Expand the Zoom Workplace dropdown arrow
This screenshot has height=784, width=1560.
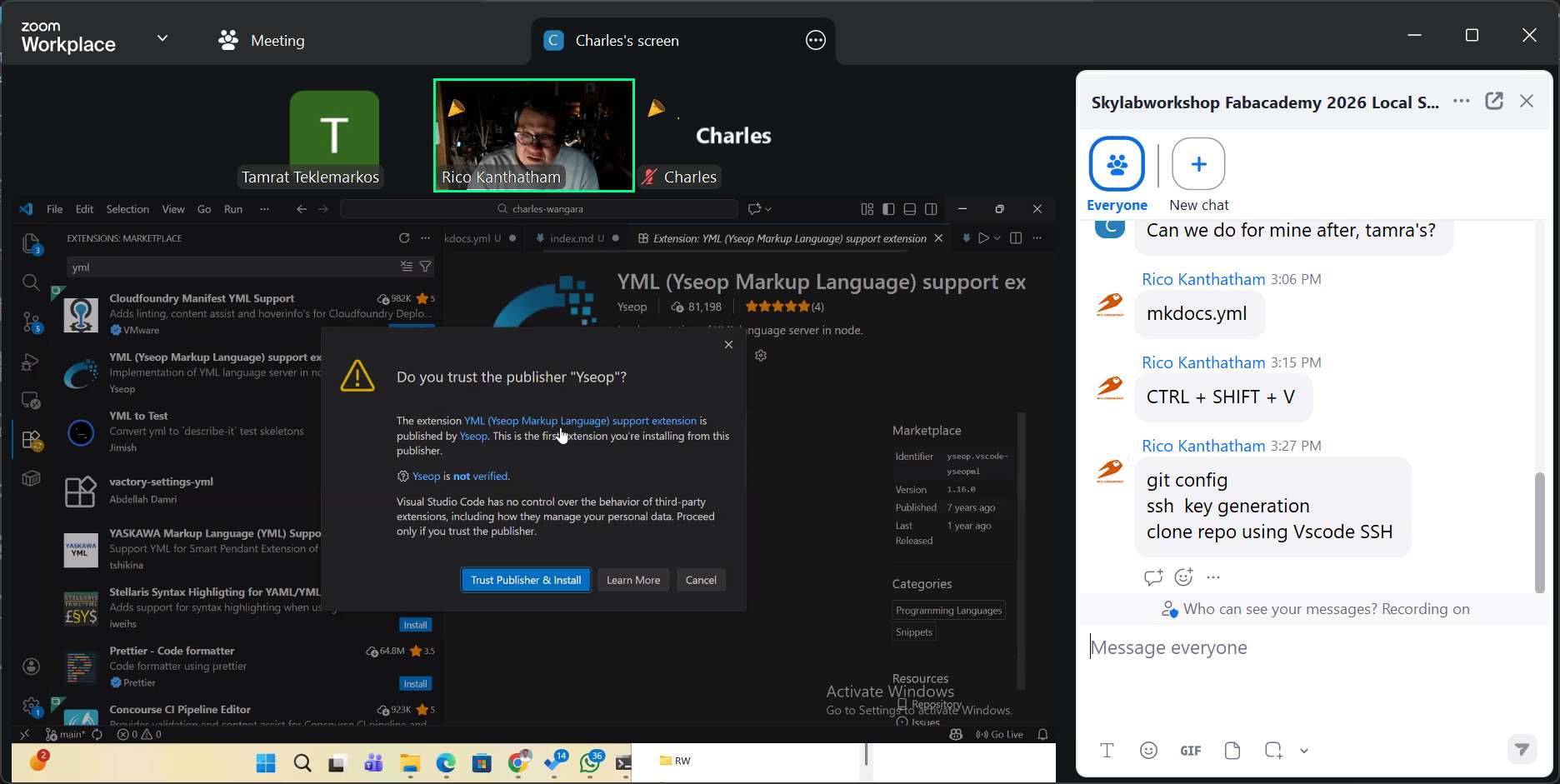162,38
